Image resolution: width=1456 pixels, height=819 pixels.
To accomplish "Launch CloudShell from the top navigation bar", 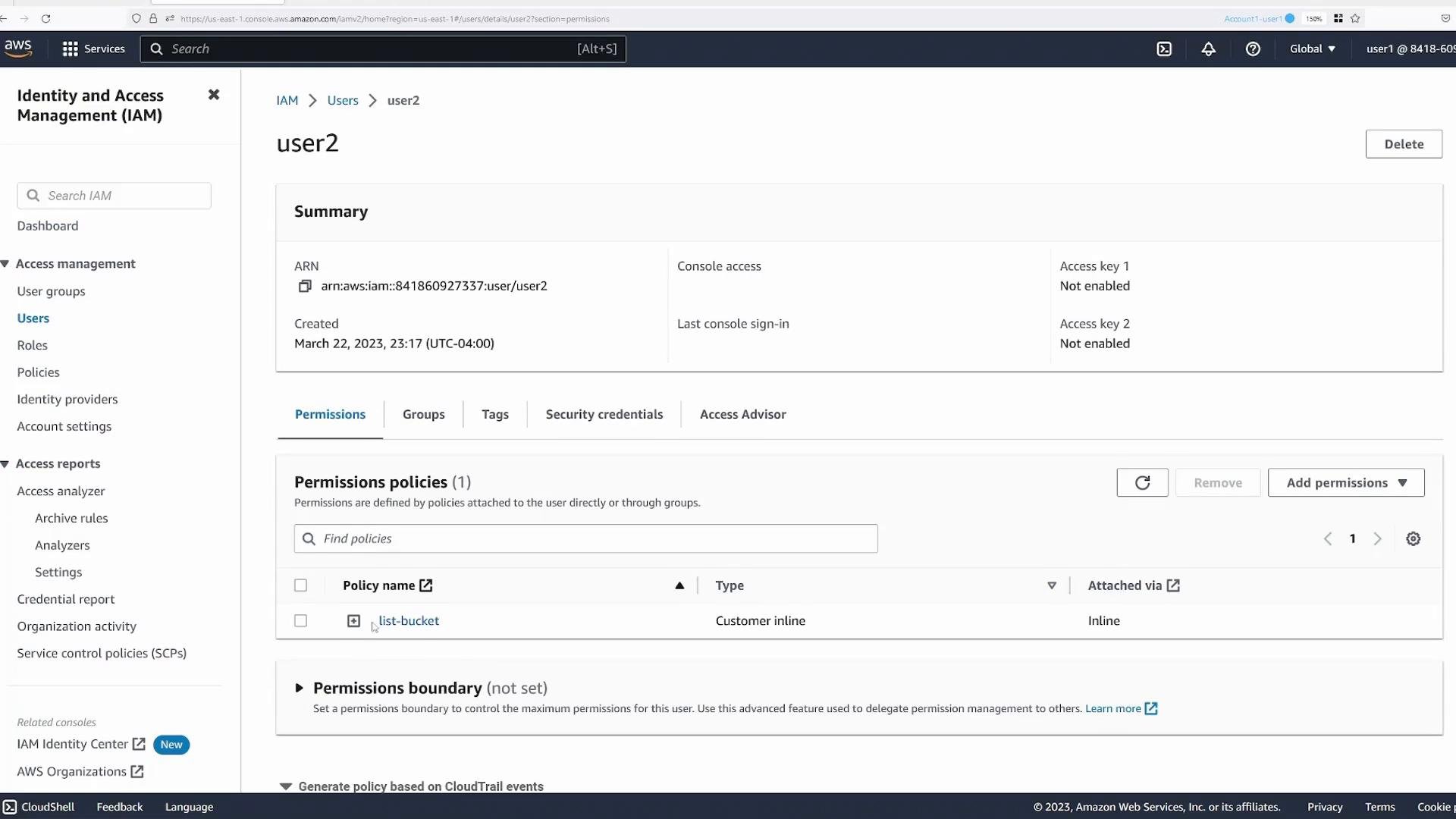I will [x=1164, y=49].
